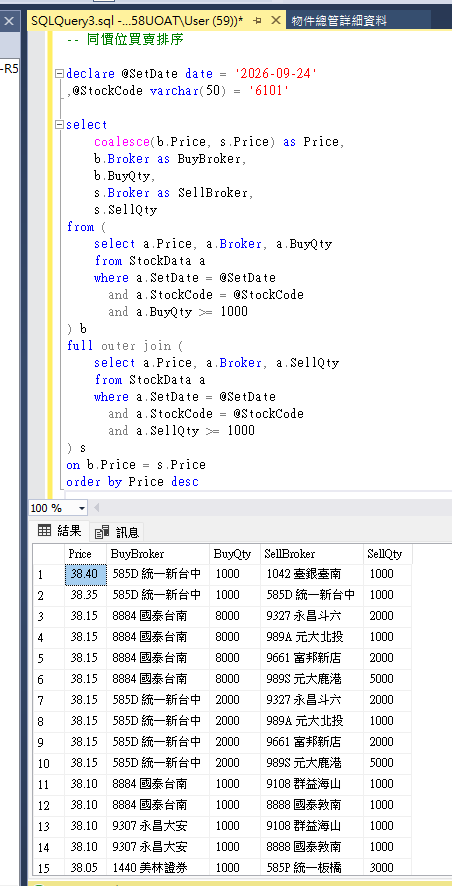
Task: Place cursor on the '6101' stock code literal
Action: tap(268, 91)
